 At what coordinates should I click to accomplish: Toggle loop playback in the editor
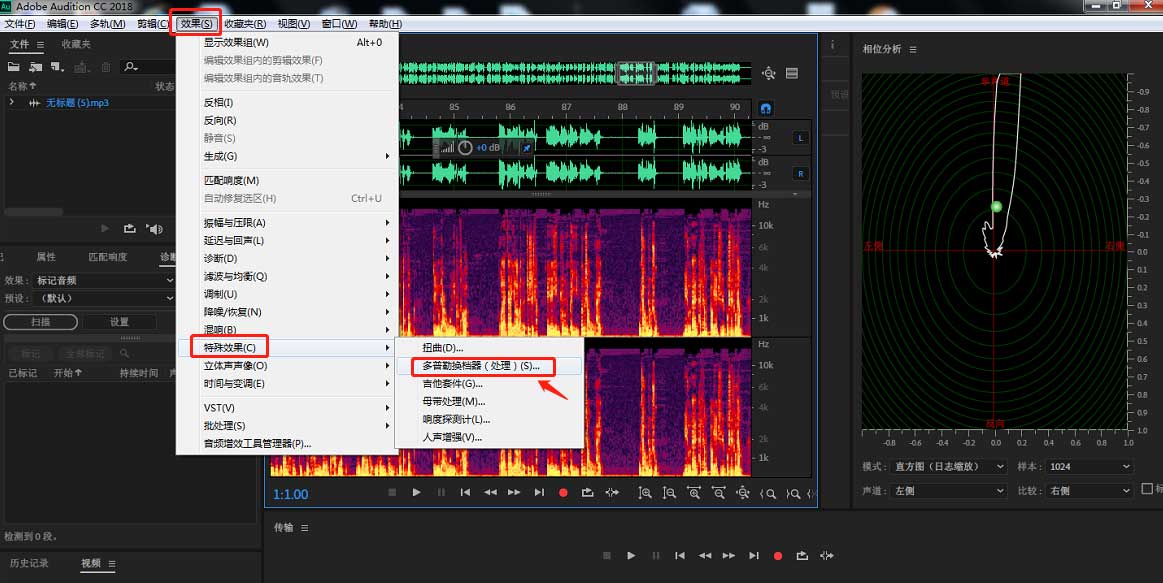pyautogui.click(x=587, y=492)
